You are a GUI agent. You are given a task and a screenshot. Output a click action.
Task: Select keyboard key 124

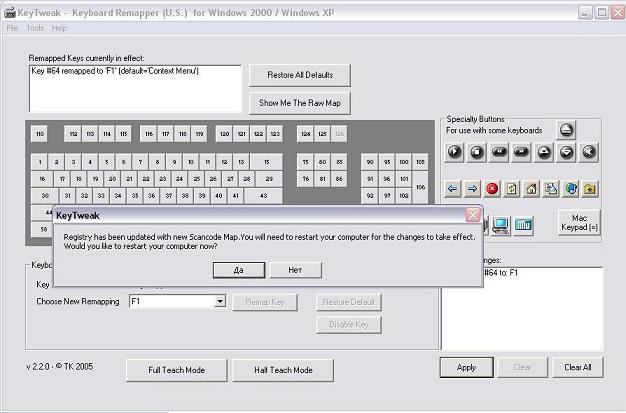[305, 134]
